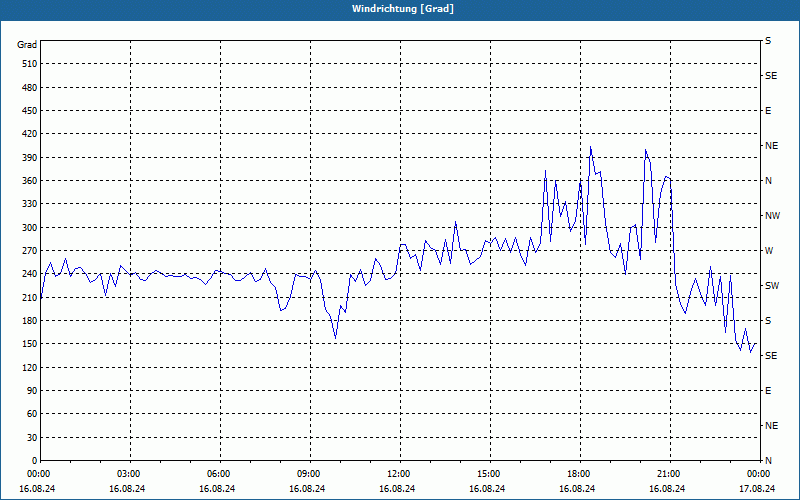Select the 12:00 time axis label
The height and width of the screenshot is (500, 800).
click(x=397, y=474)
